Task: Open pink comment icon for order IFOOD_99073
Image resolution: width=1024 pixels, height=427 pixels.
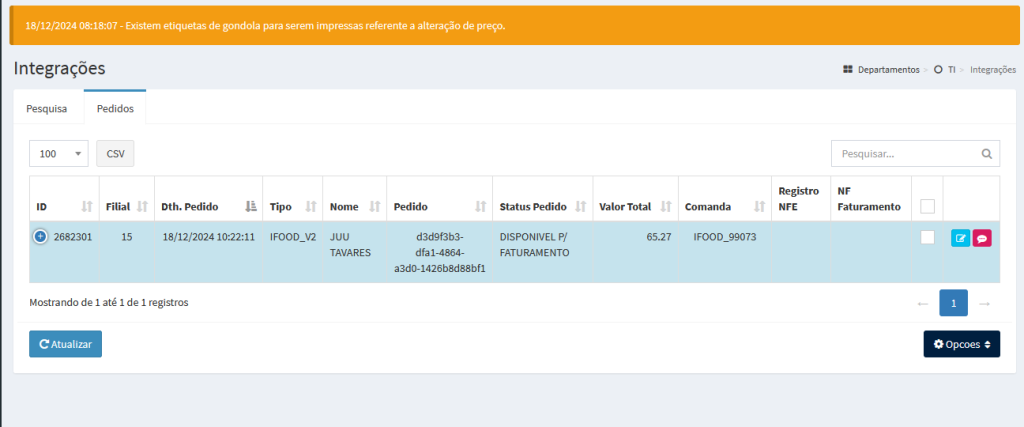Action: [982, 238]
